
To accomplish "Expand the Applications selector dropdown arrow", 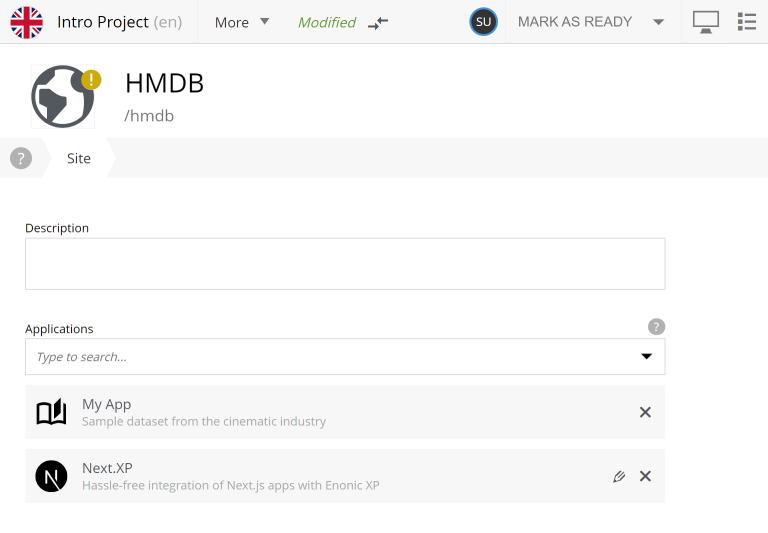I will (646, 357).
